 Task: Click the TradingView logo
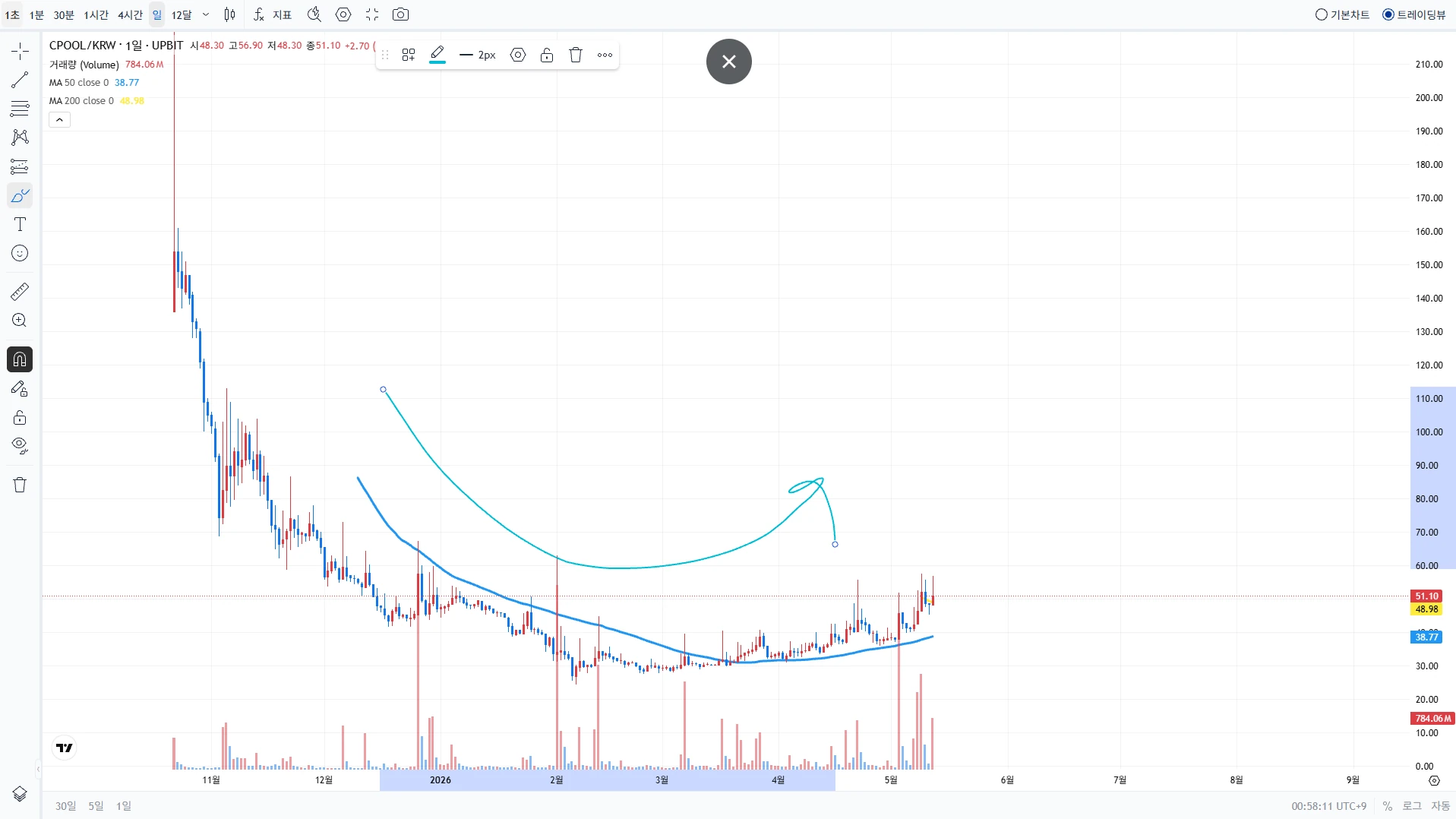point(65,748)
